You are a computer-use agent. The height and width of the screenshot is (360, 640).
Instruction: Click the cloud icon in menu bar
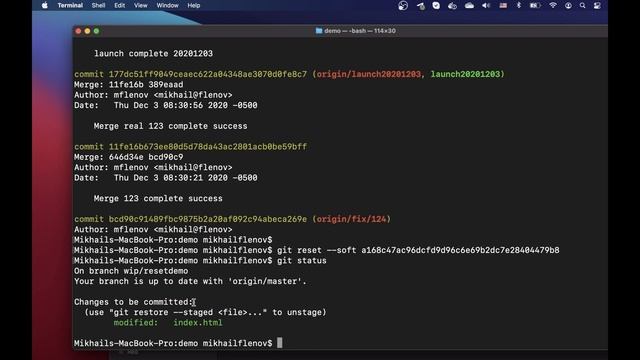coord(469,5)
